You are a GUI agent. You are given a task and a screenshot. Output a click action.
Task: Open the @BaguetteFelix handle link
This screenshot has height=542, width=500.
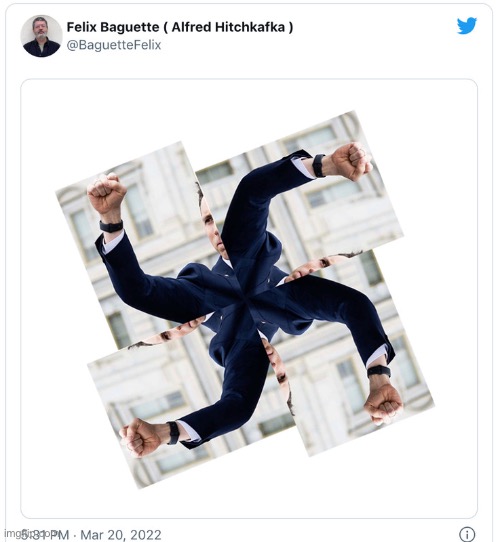click(113, 45)
